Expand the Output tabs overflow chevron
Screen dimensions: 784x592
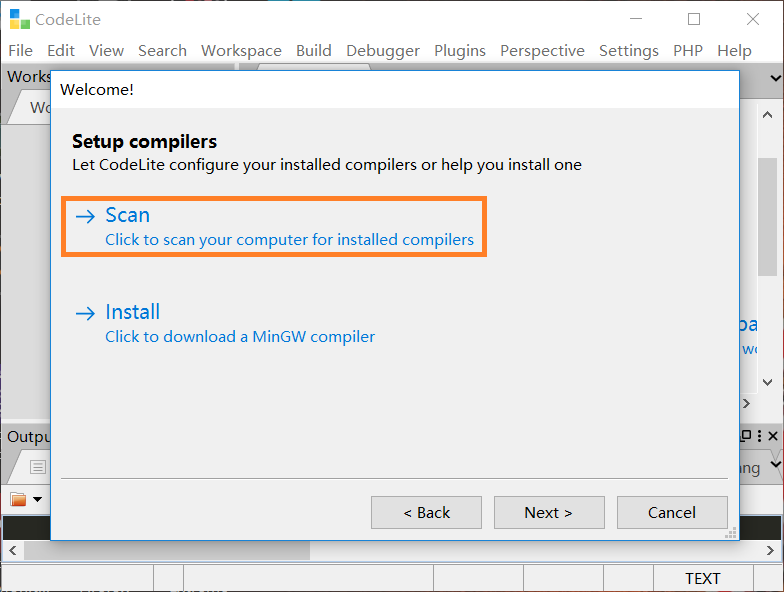pos(776,466)
